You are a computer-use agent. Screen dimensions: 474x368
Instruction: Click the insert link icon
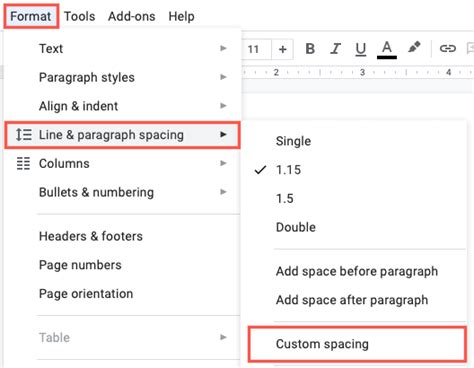(x=447, y=49)
